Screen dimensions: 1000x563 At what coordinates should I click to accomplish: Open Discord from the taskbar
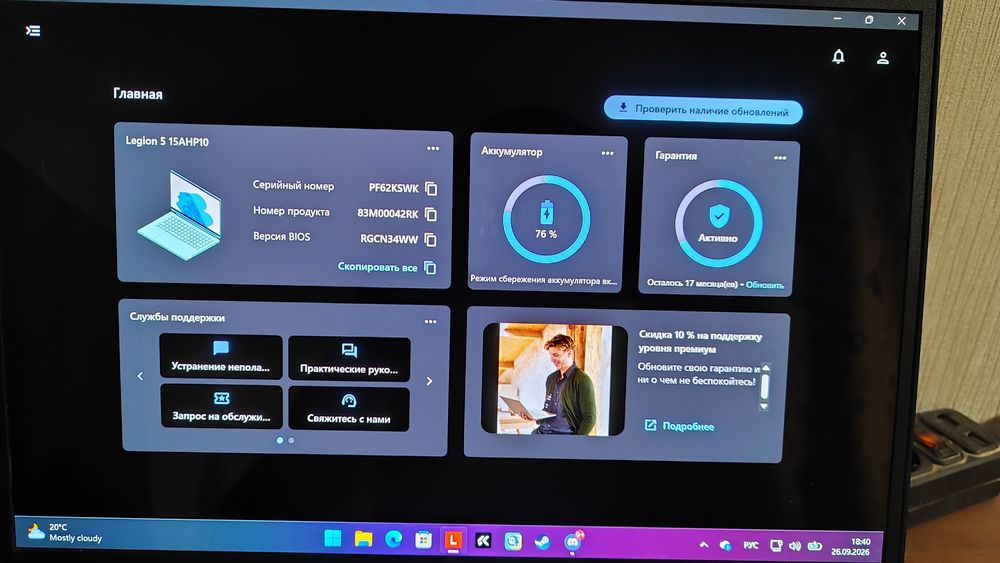(573, 542)
